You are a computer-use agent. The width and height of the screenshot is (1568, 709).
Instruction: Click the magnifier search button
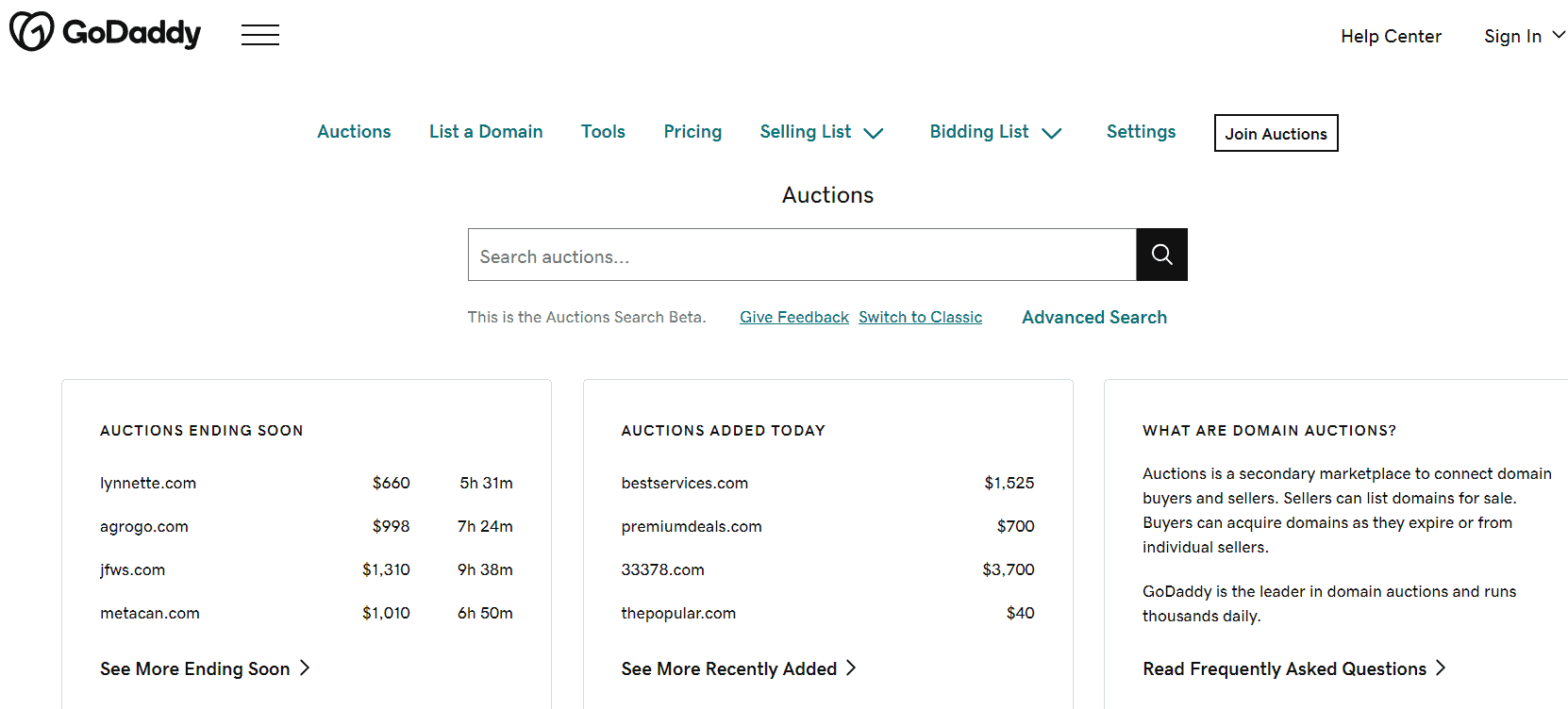[x=1161, y=255]
